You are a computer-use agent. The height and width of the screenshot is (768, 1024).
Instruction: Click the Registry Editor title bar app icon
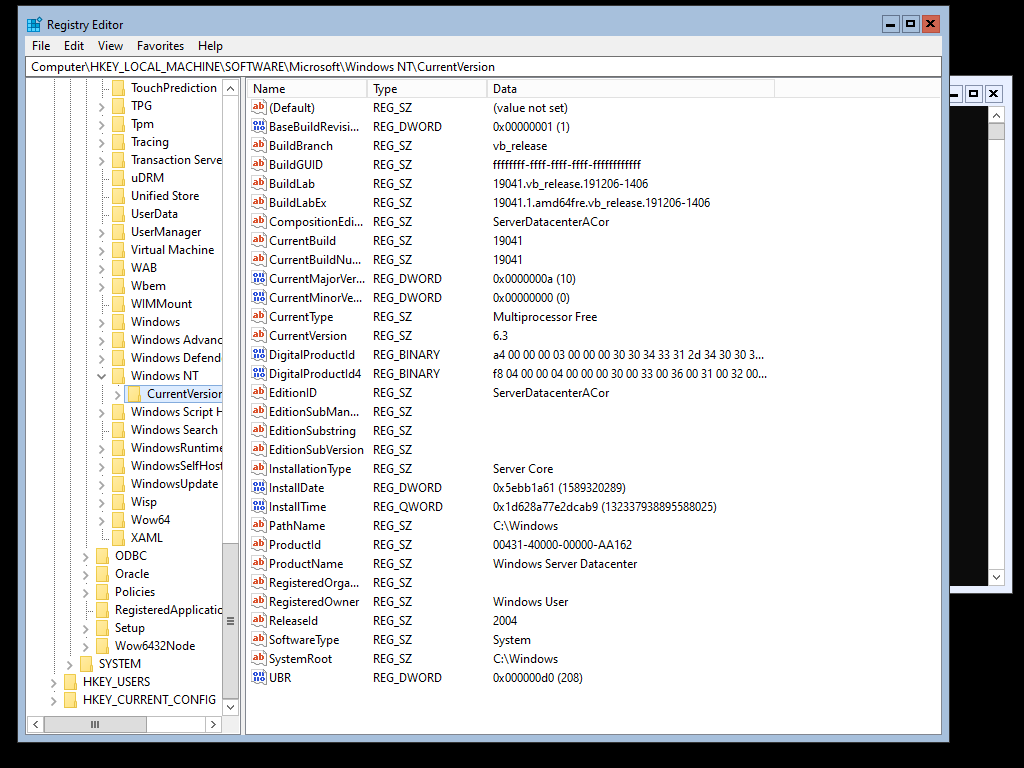coord(35,25)
